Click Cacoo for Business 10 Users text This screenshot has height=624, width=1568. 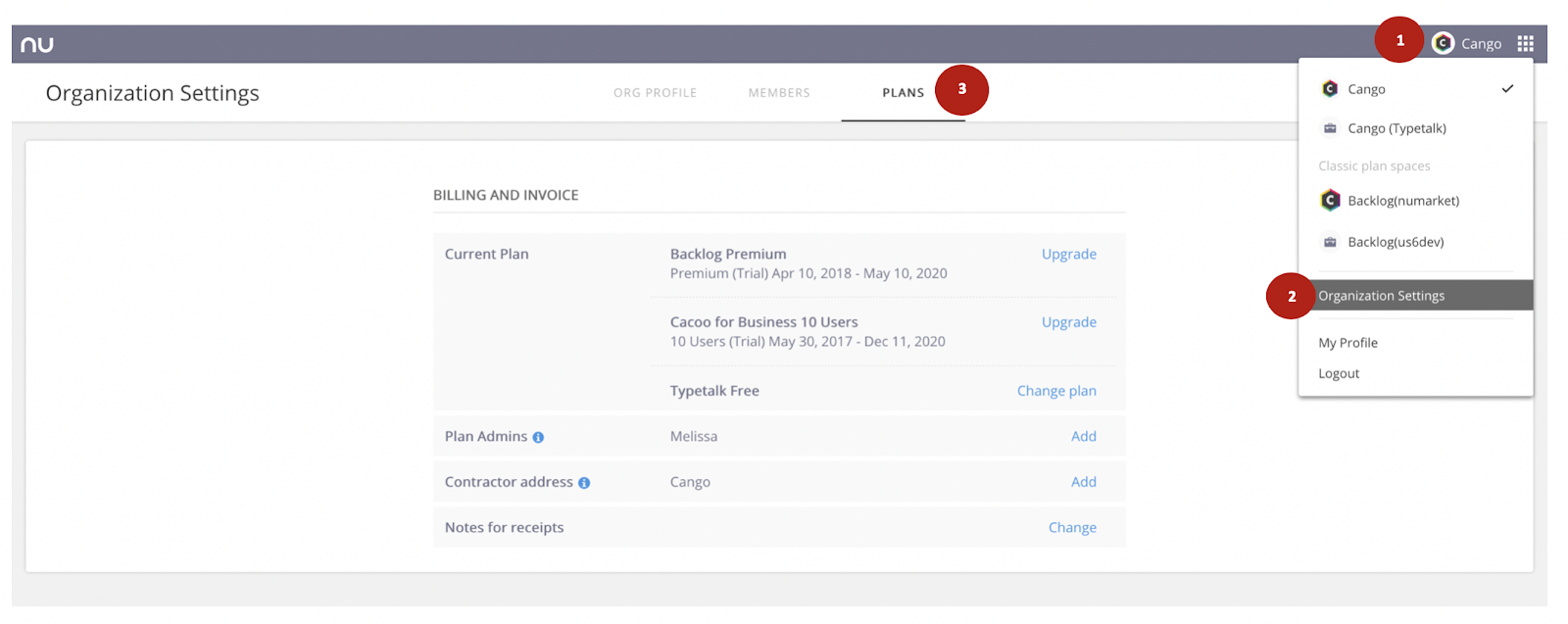pyautogui.click(x=763, y=322)
